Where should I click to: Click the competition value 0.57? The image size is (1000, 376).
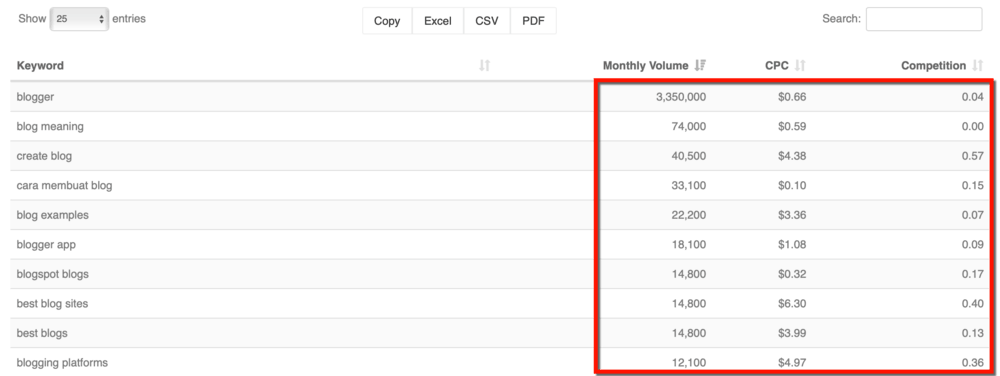point(973,155)
